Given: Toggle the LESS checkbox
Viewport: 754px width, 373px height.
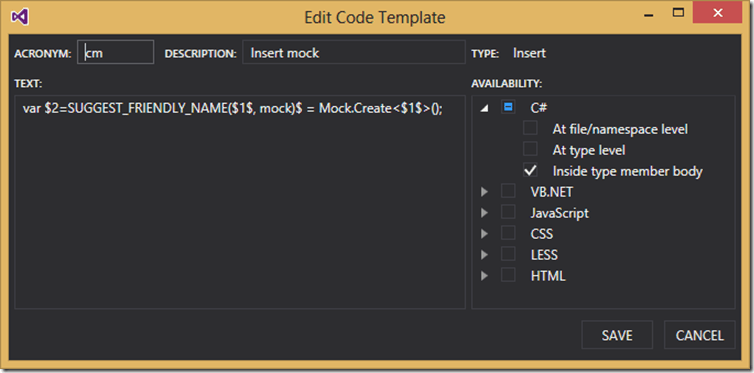Looking at the screenshot, I should [x=508, y=254].
